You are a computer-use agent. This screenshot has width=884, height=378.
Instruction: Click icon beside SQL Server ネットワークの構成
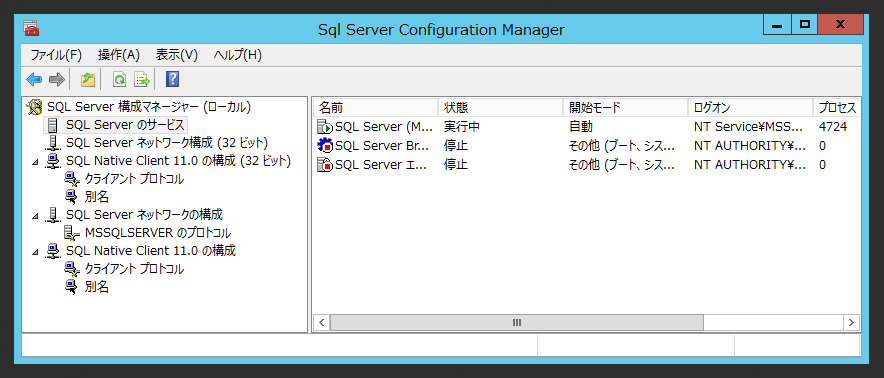53,215
